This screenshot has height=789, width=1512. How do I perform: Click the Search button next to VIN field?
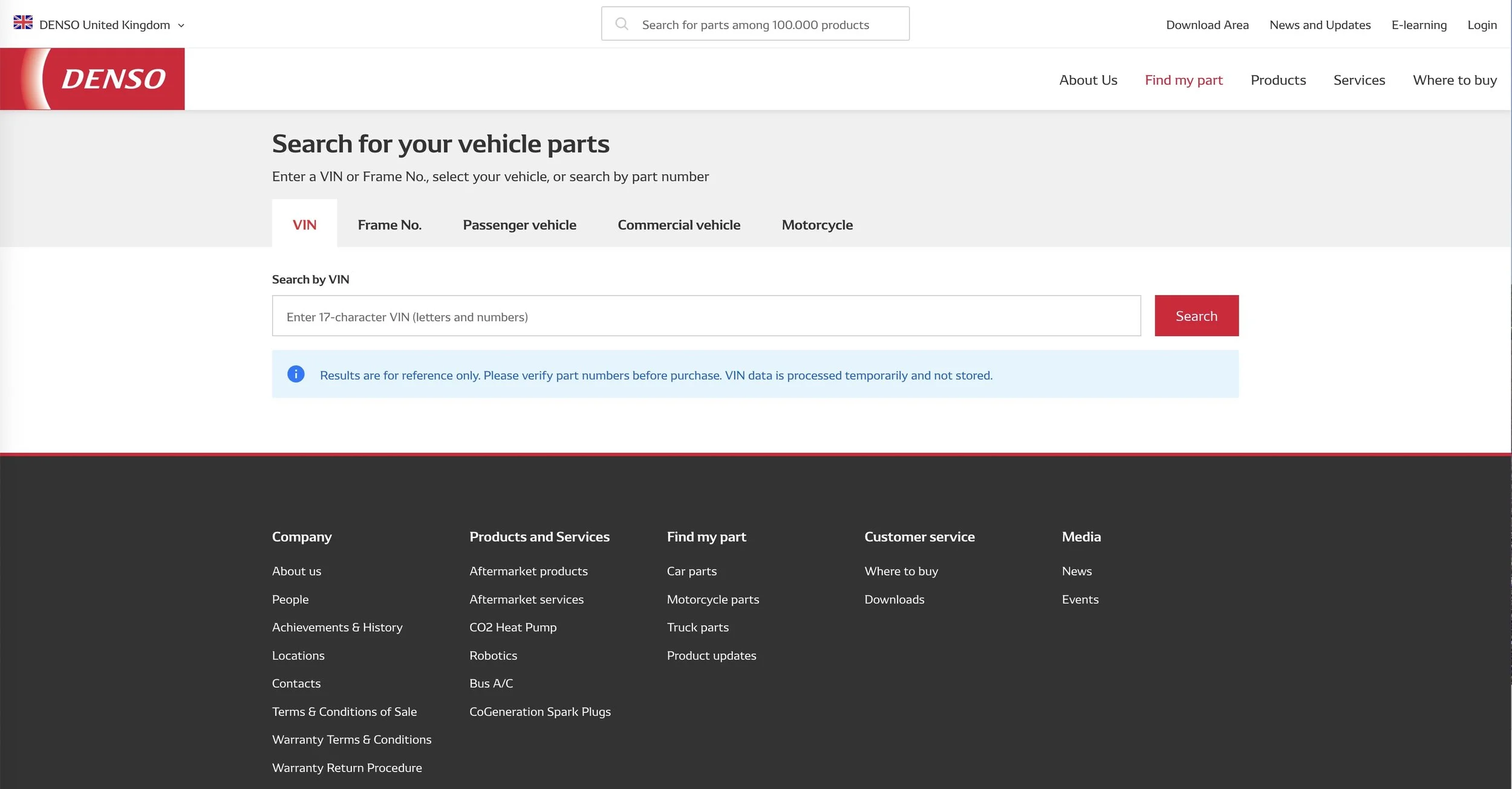(x=1196, y=315)
